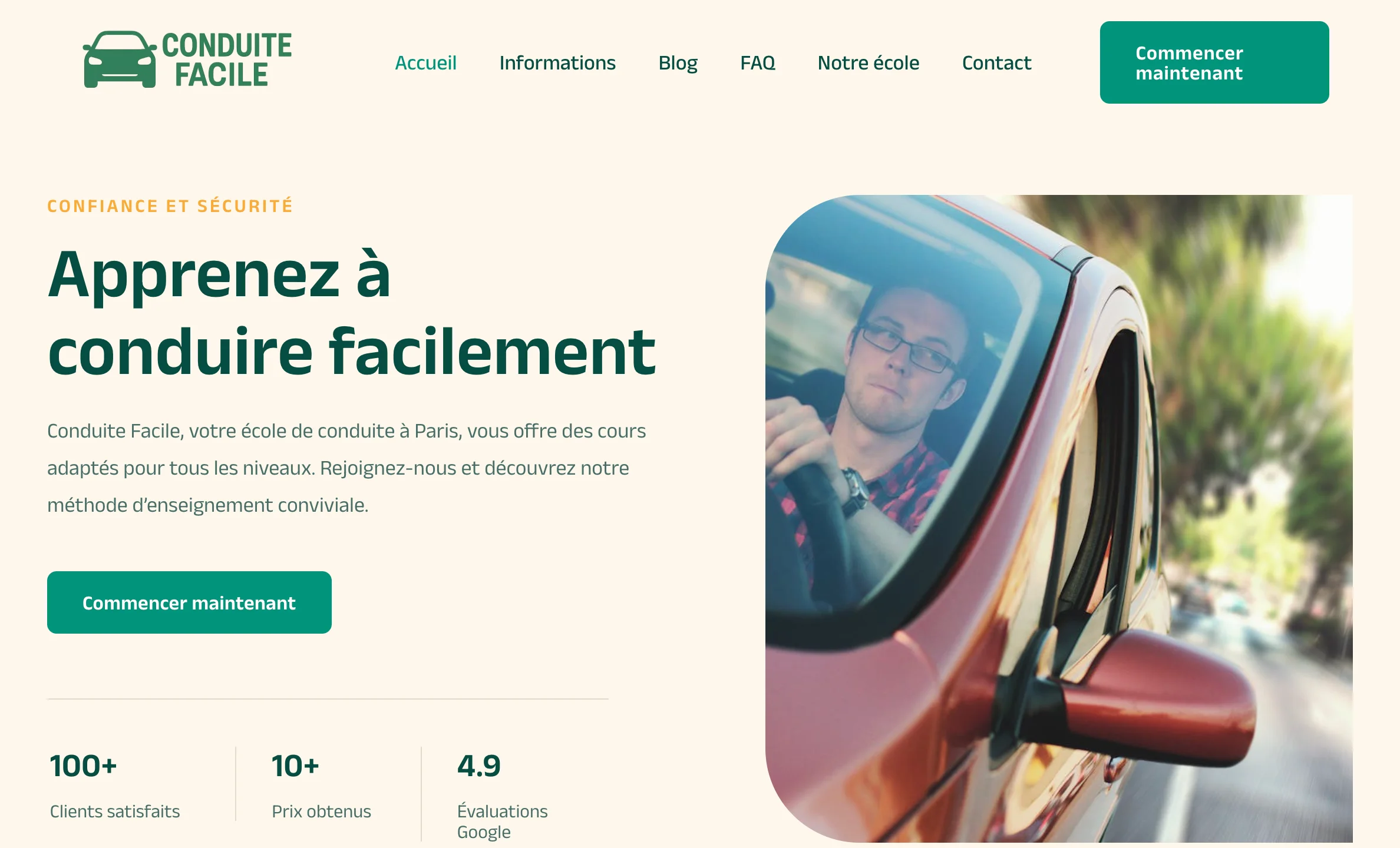Image resolution: width=1400 pixels, height=848 pixels.
Task: Click the 100+ clients statistic
Action: point(83,766)
